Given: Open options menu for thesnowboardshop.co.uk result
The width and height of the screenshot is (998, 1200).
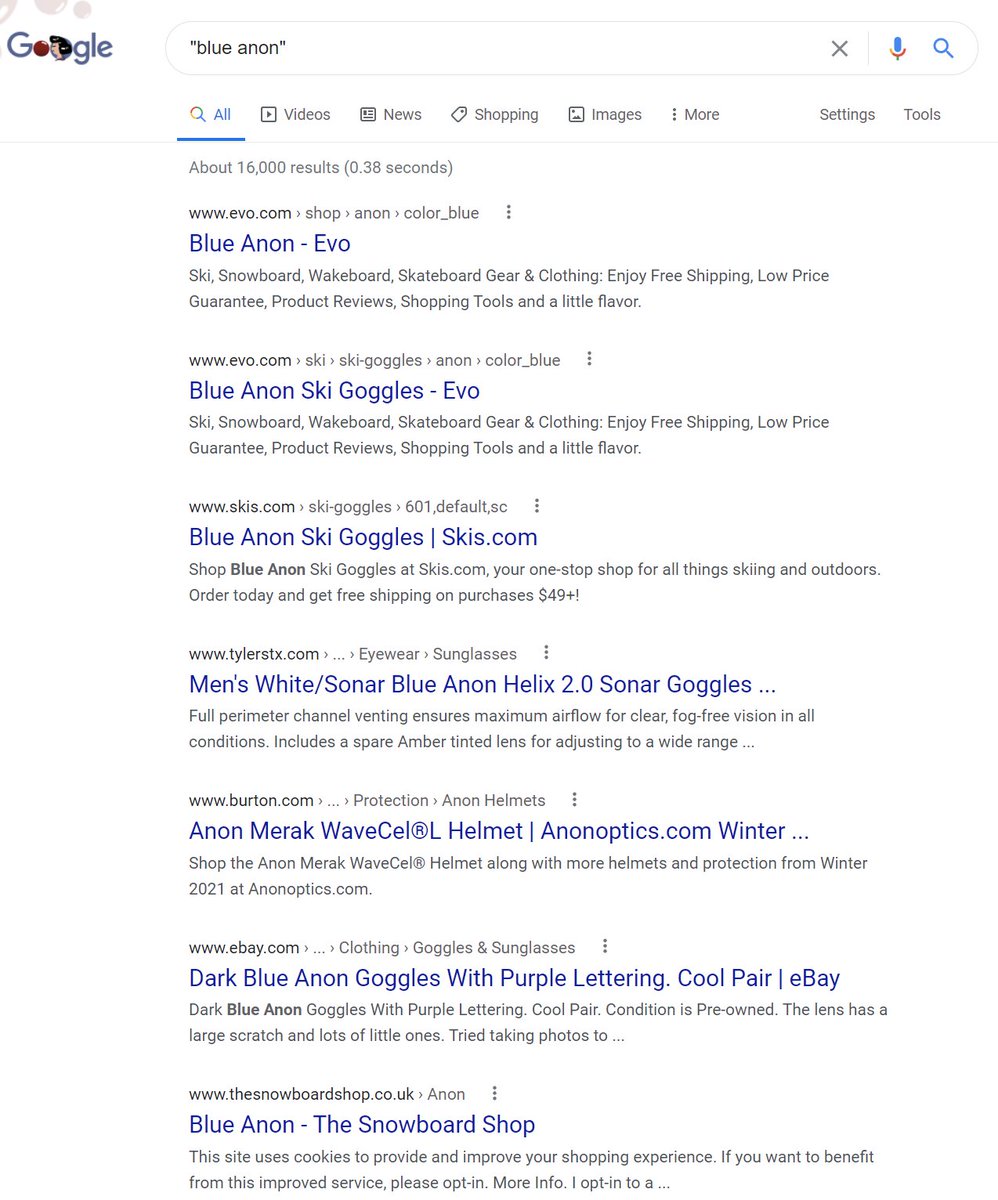Looking at the screenshot, I should point(494,1094).
